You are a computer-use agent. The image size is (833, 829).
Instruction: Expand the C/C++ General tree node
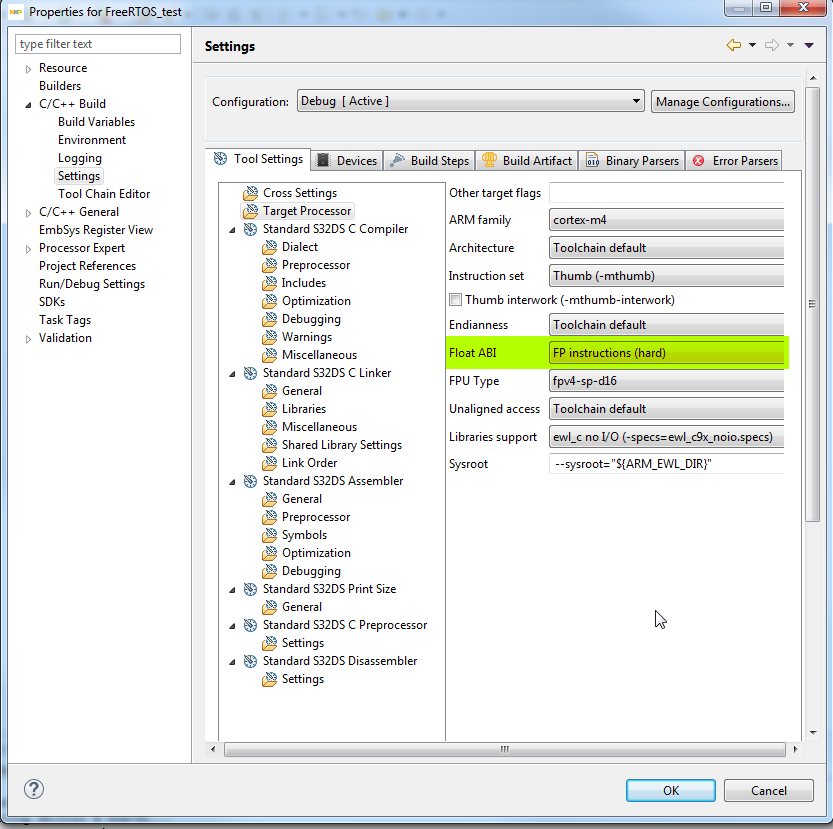coord(28,213)
